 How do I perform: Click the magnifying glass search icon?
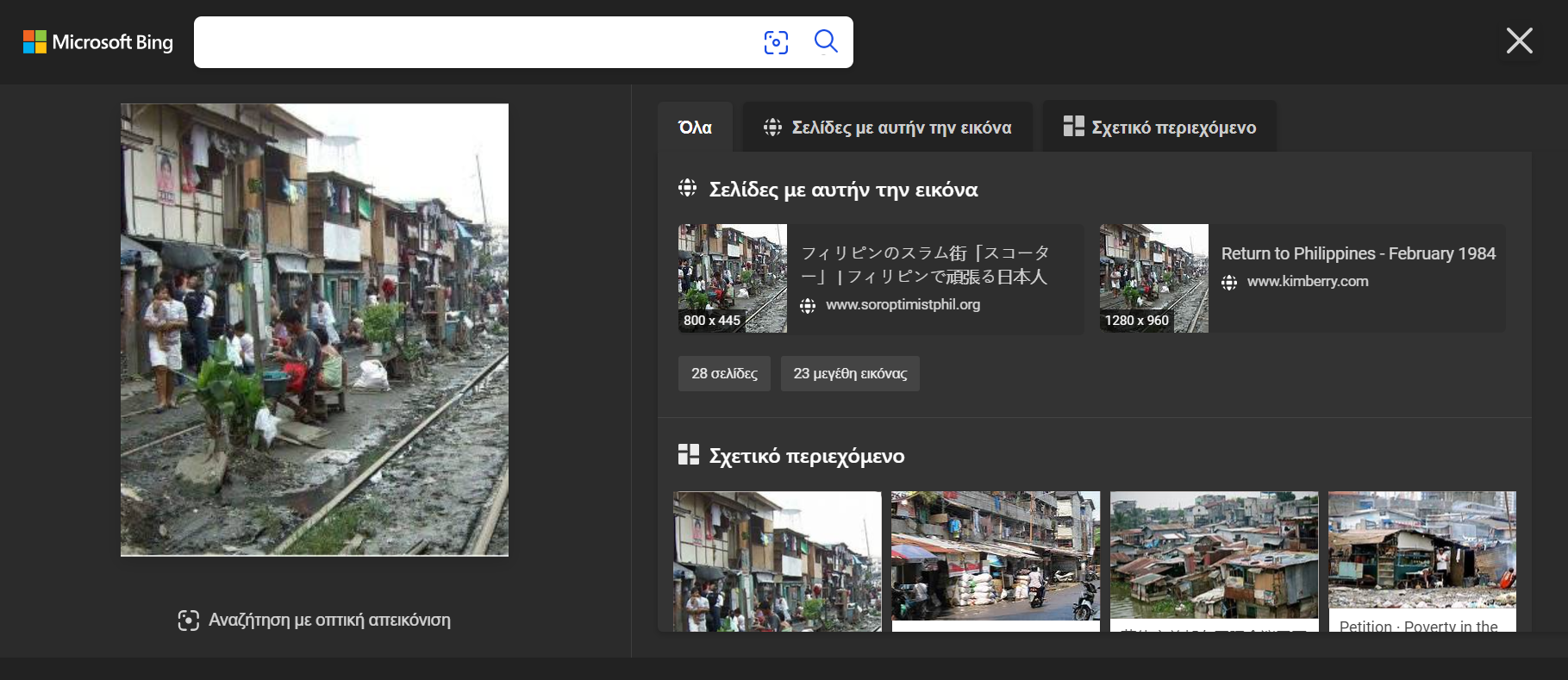click(x=825, y=41)
